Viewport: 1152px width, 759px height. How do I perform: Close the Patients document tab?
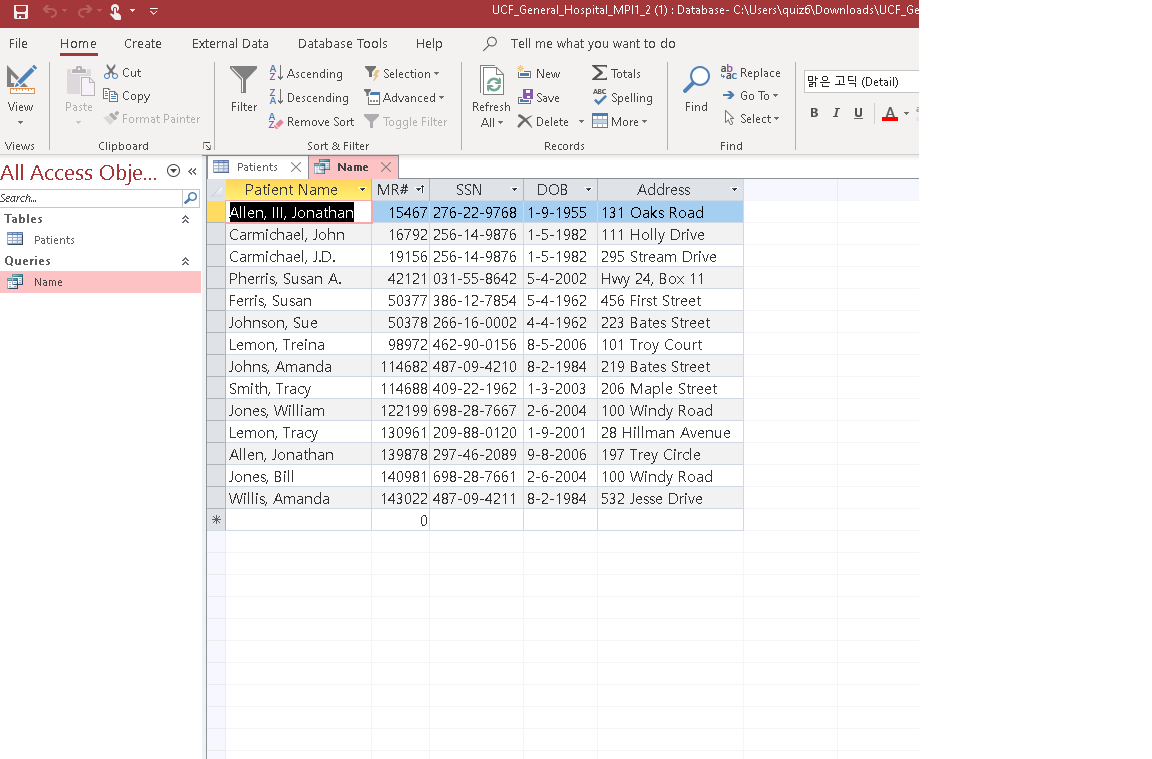pos(295,167)
